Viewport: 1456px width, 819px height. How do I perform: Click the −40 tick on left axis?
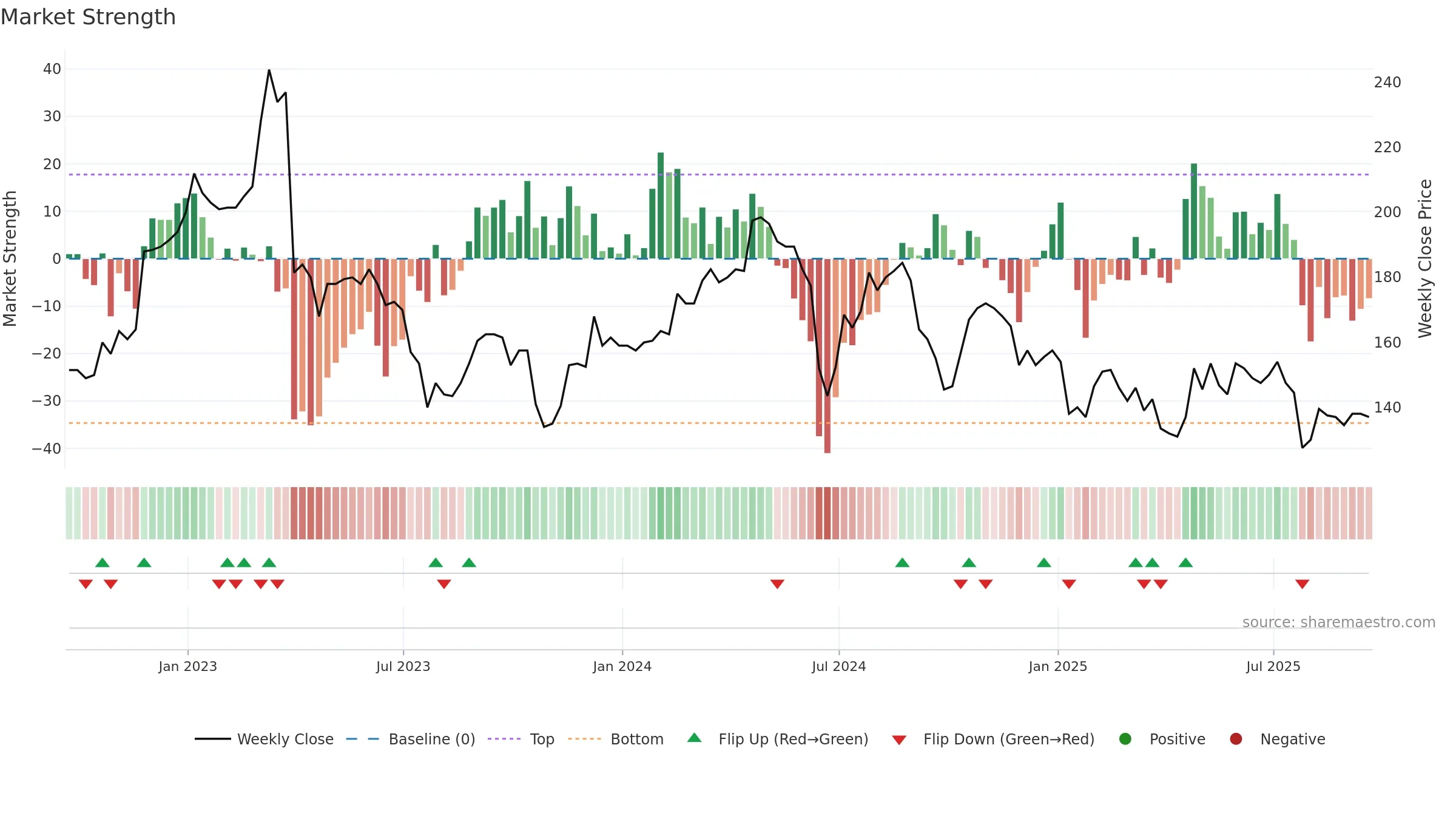47,449
